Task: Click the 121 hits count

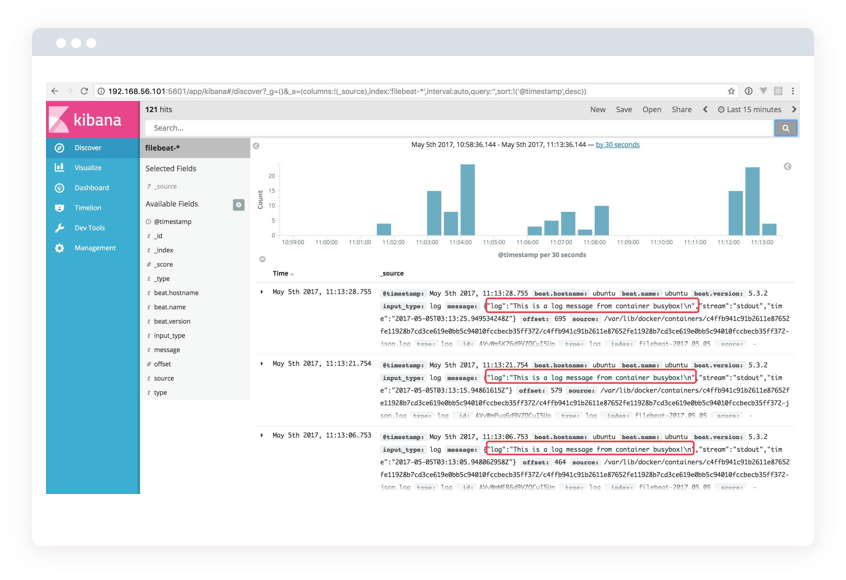Action: point(159,110)
